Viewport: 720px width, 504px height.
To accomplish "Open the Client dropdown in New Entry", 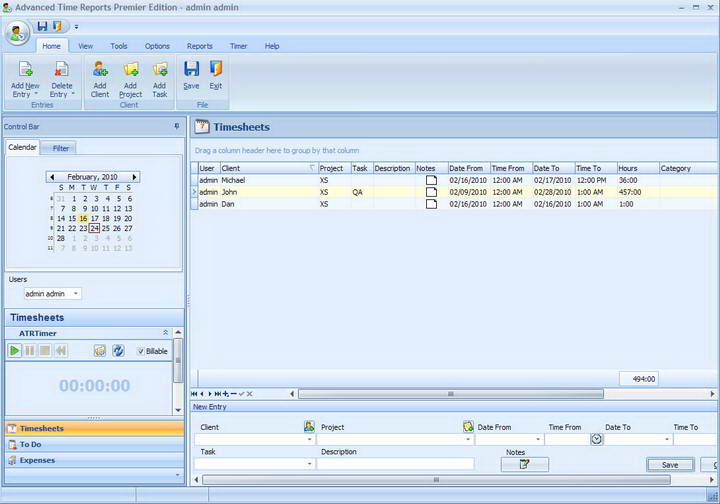I will [x=309, y=439].
